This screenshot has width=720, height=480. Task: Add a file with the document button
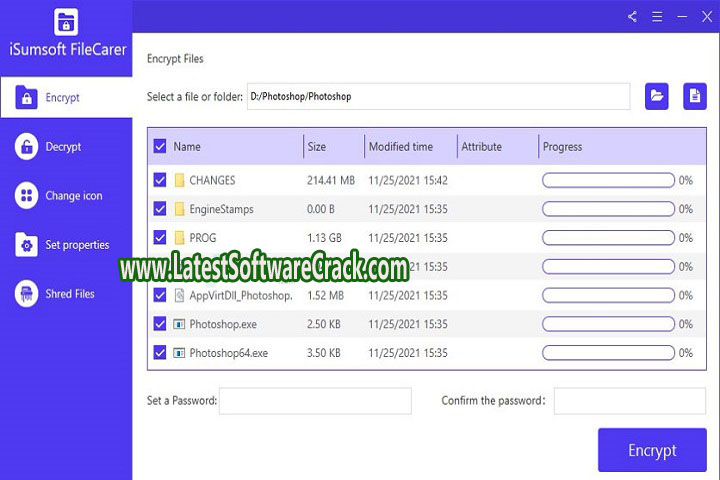tap(695, 96)
